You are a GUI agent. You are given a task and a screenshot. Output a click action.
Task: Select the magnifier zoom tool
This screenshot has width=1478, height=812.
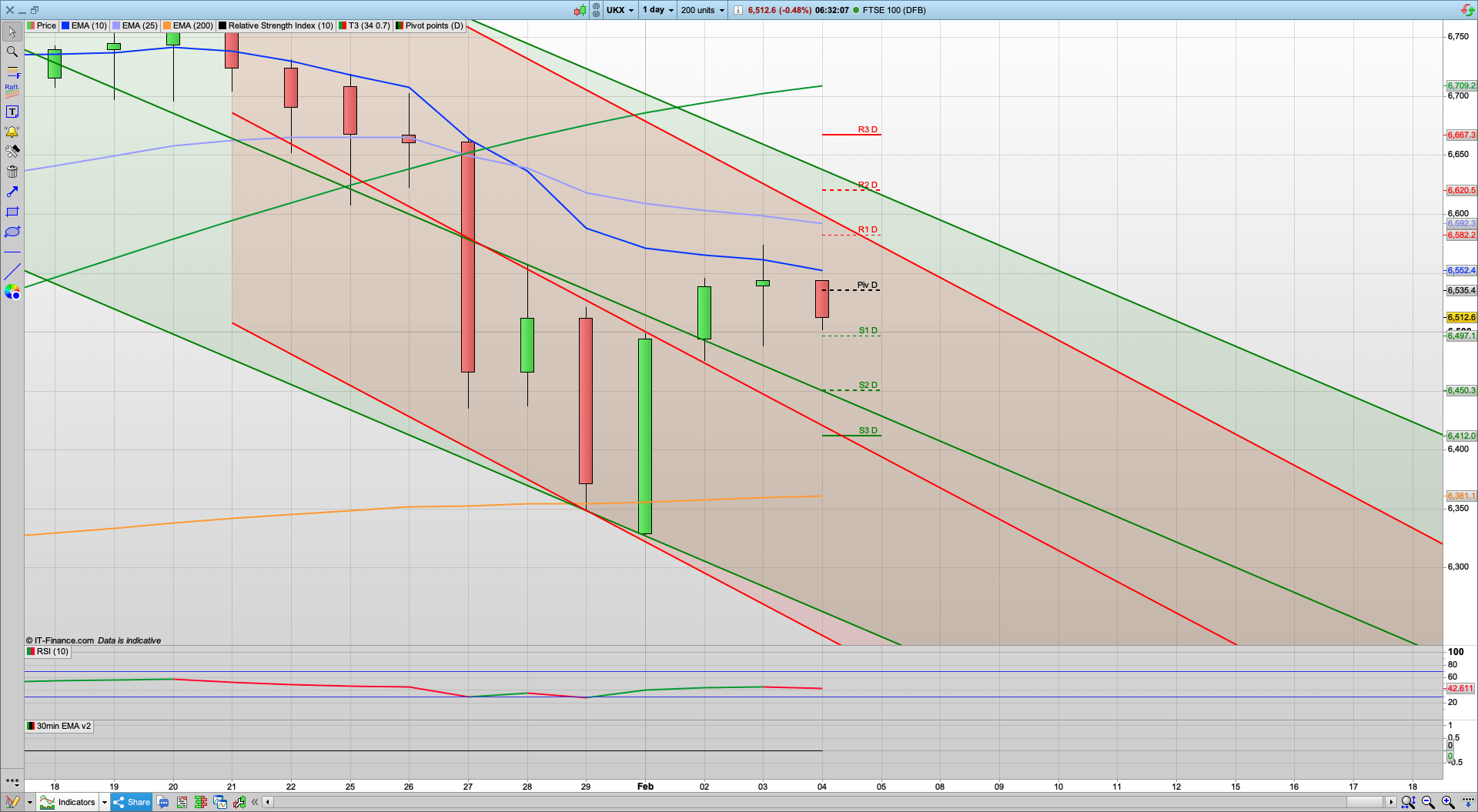[x=12, y=52]
